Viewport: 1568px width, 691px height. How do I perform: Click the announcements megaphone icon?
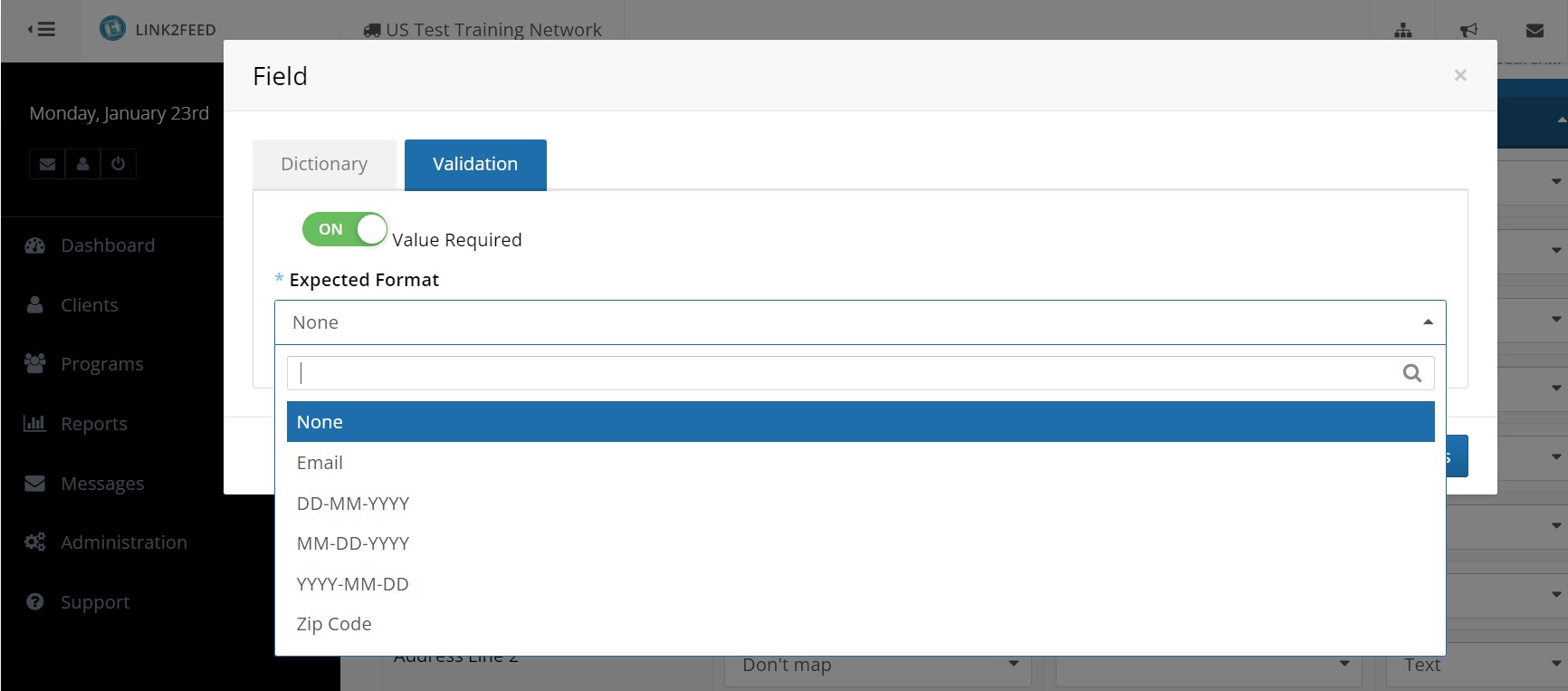pyautogui.click(x=1468, y=31)
